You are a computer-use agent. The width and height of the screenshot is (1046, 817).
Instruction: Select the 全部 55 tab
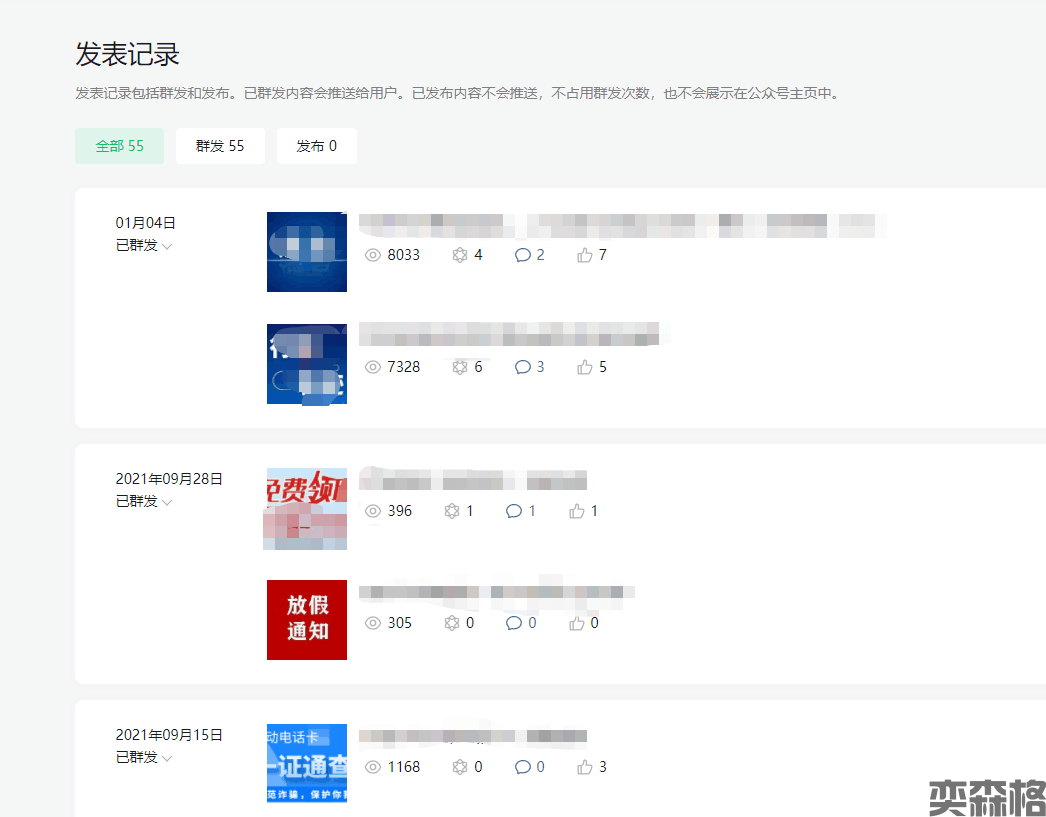click(x=119, y=146)
